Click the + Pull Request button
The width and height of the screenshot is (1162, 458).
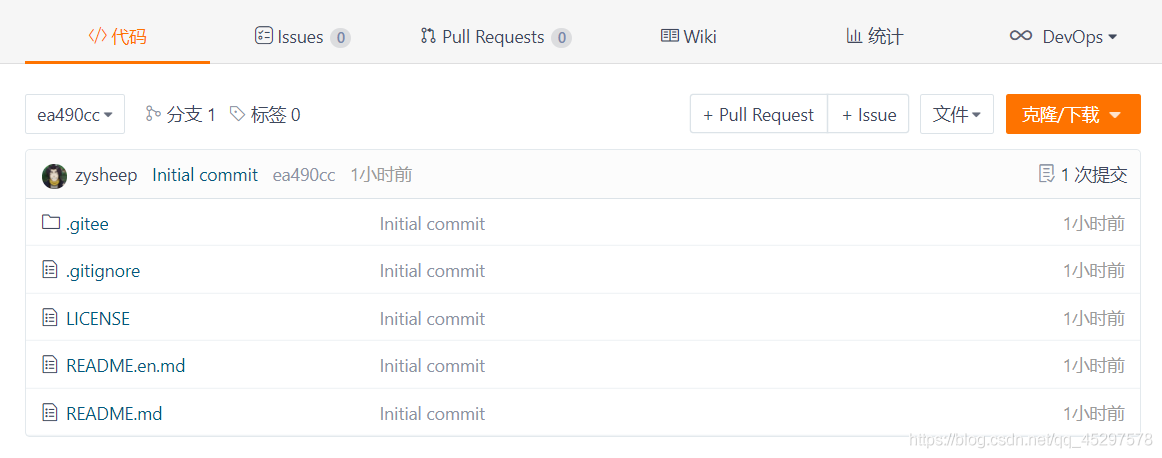point(759,115)
